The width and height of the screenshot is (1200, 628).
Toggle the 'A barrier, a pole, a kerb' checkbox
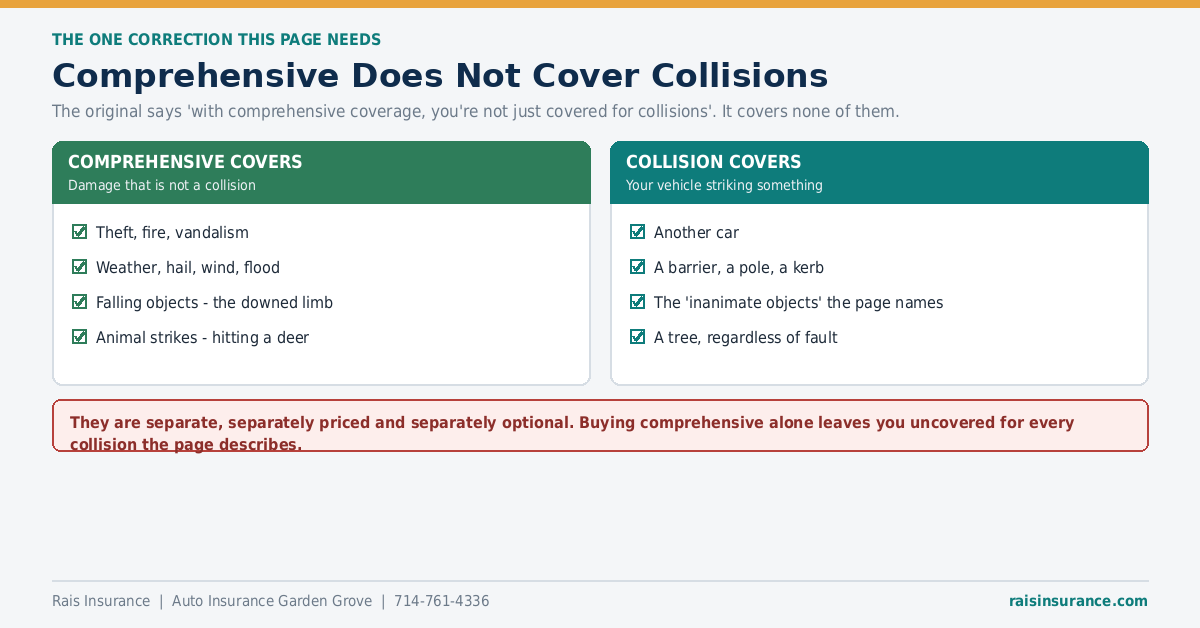tap(638, 267)
